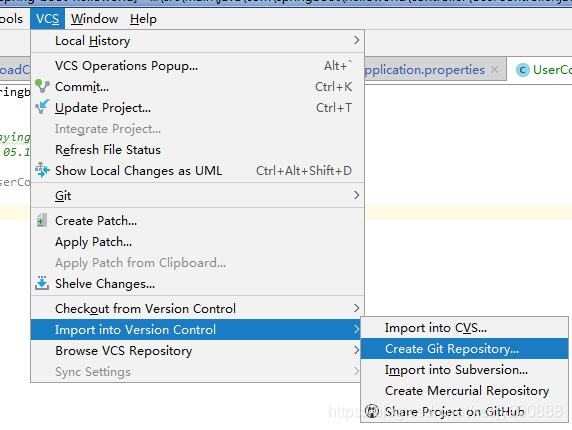Open the Window menu
572x430 pixels.
(94, 19)
